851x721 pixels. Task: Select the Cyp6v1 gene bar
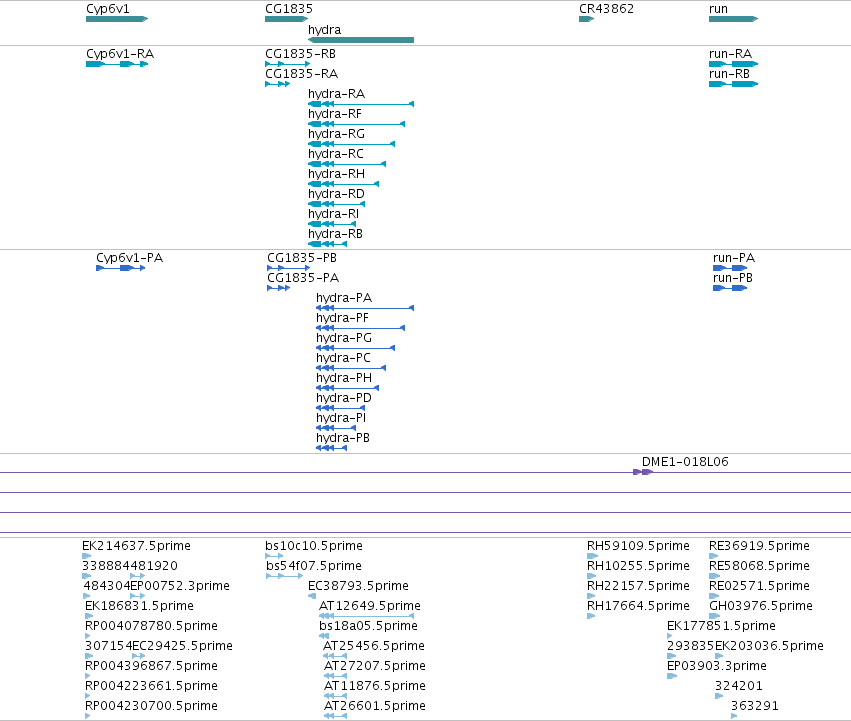117,19
